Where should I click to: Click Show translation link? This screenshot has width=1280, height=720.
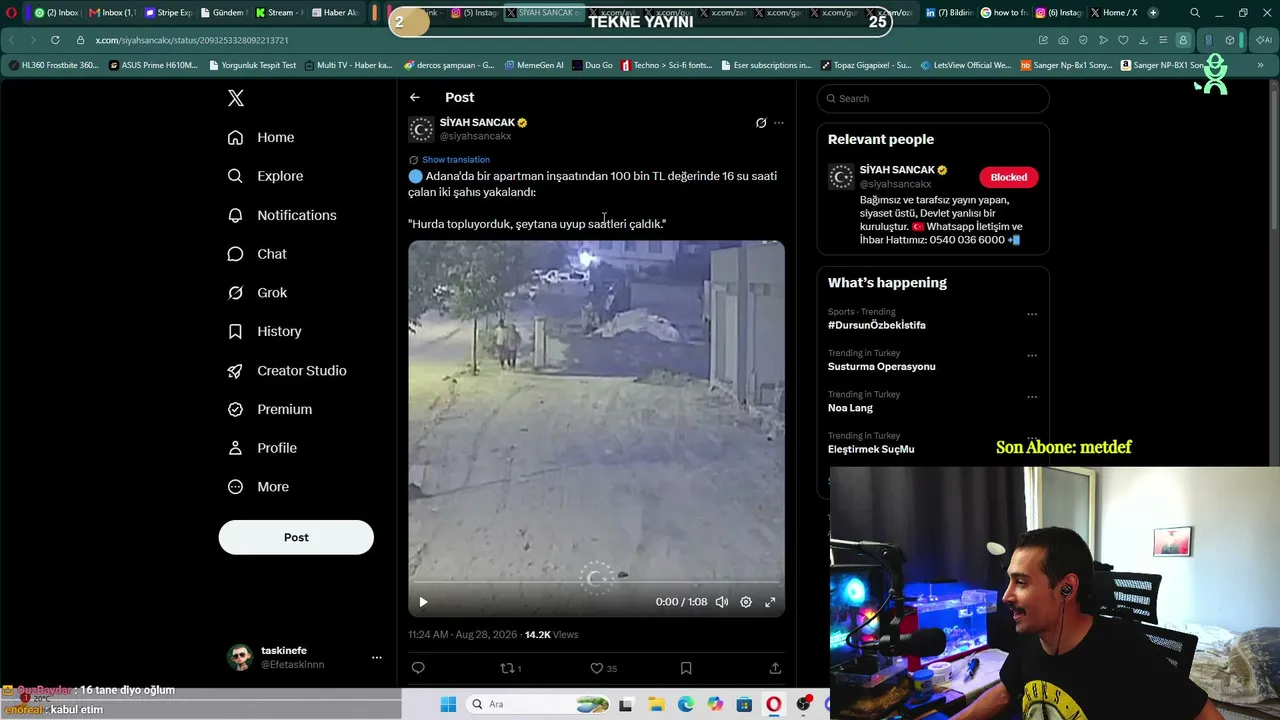(456, 160)
